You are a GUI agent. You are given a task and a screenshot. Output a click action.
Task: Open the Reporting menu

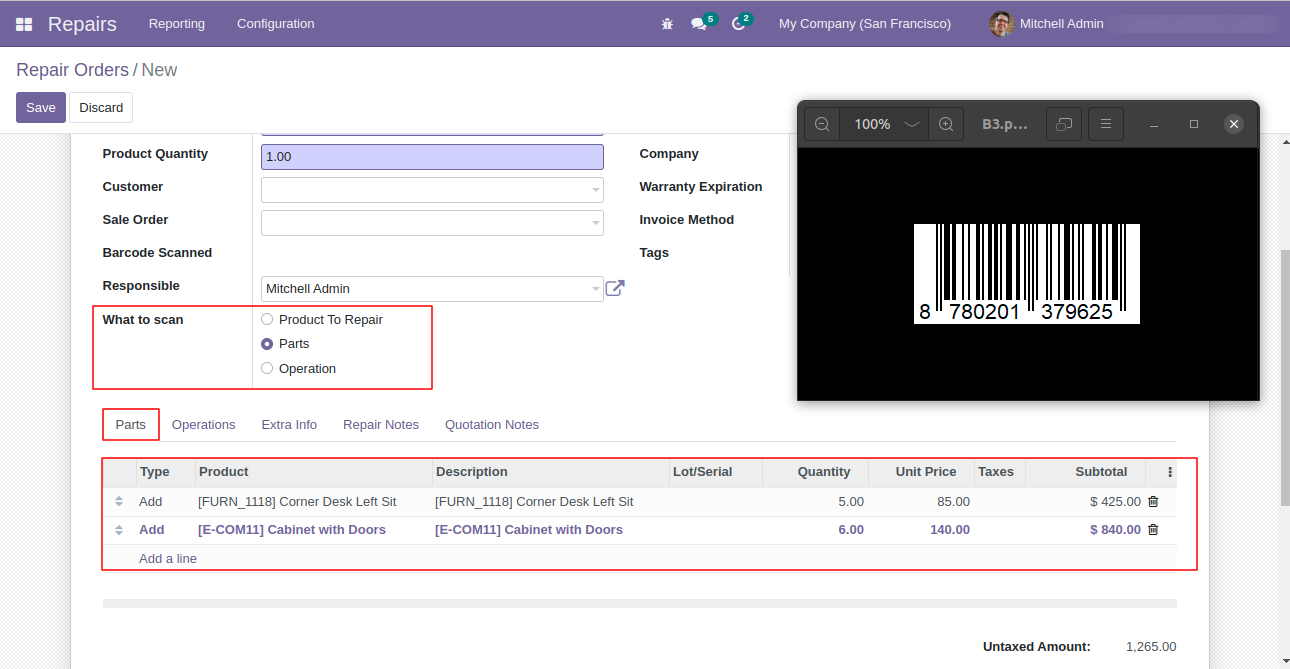177,24
